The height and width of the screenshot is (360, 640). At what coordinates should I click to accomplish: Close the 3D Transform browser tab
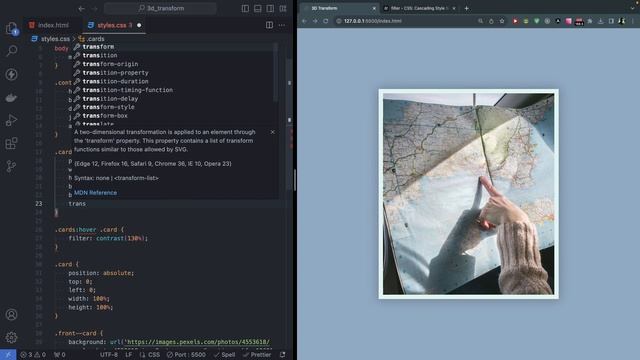pyautogui.click(x=374, y=8)
